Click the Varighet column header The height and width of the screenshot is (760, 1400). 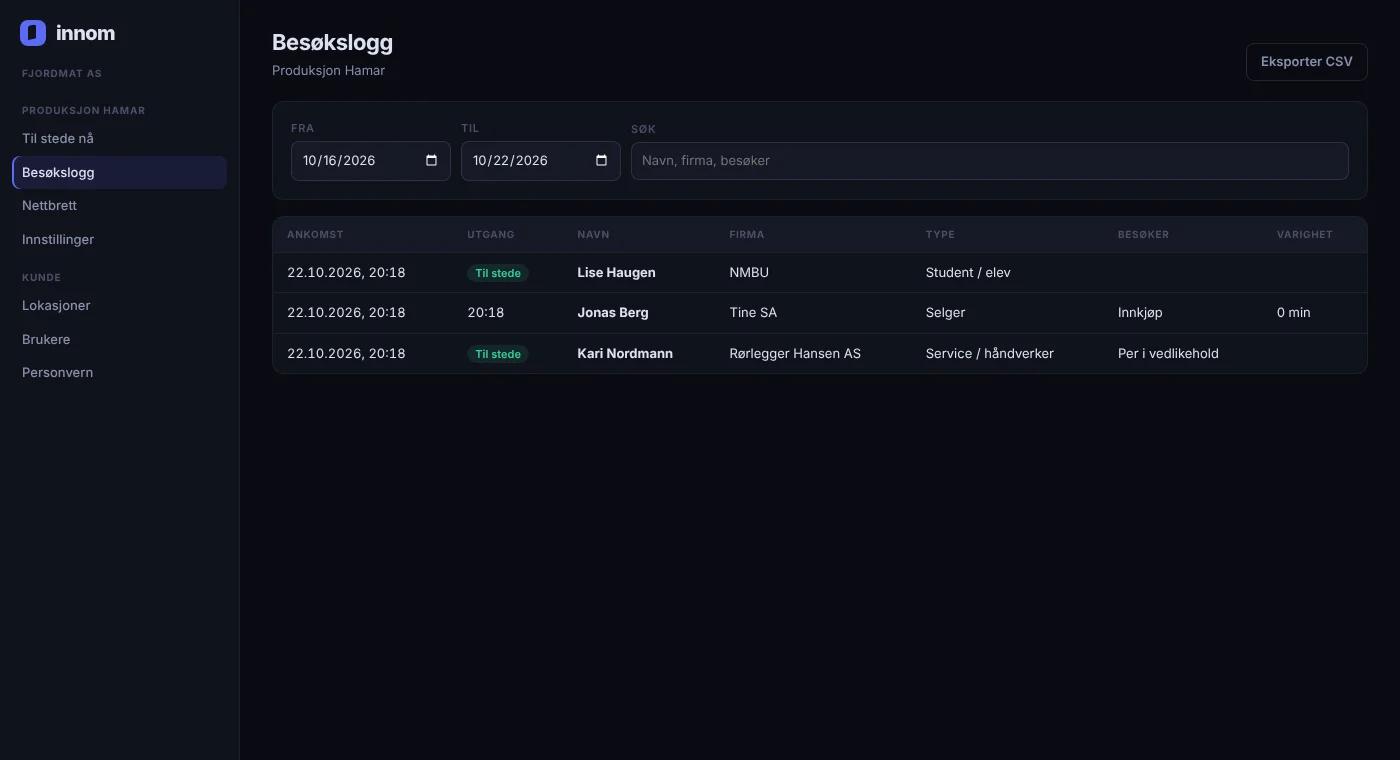pyautogui.click(x=1305, y=235)
